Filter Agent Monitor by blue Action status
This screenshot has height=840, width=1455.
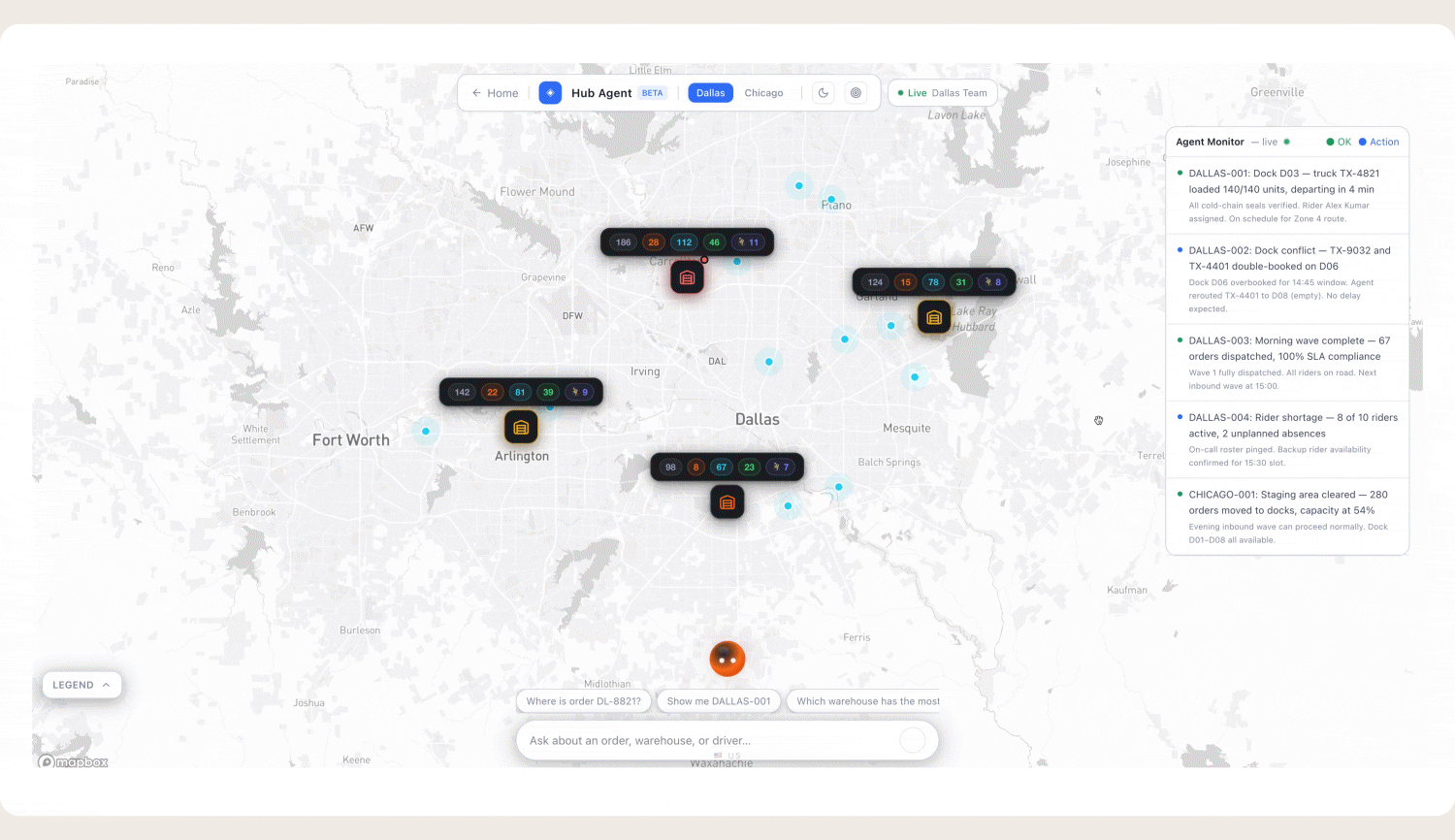click(x=1379, y=142)
